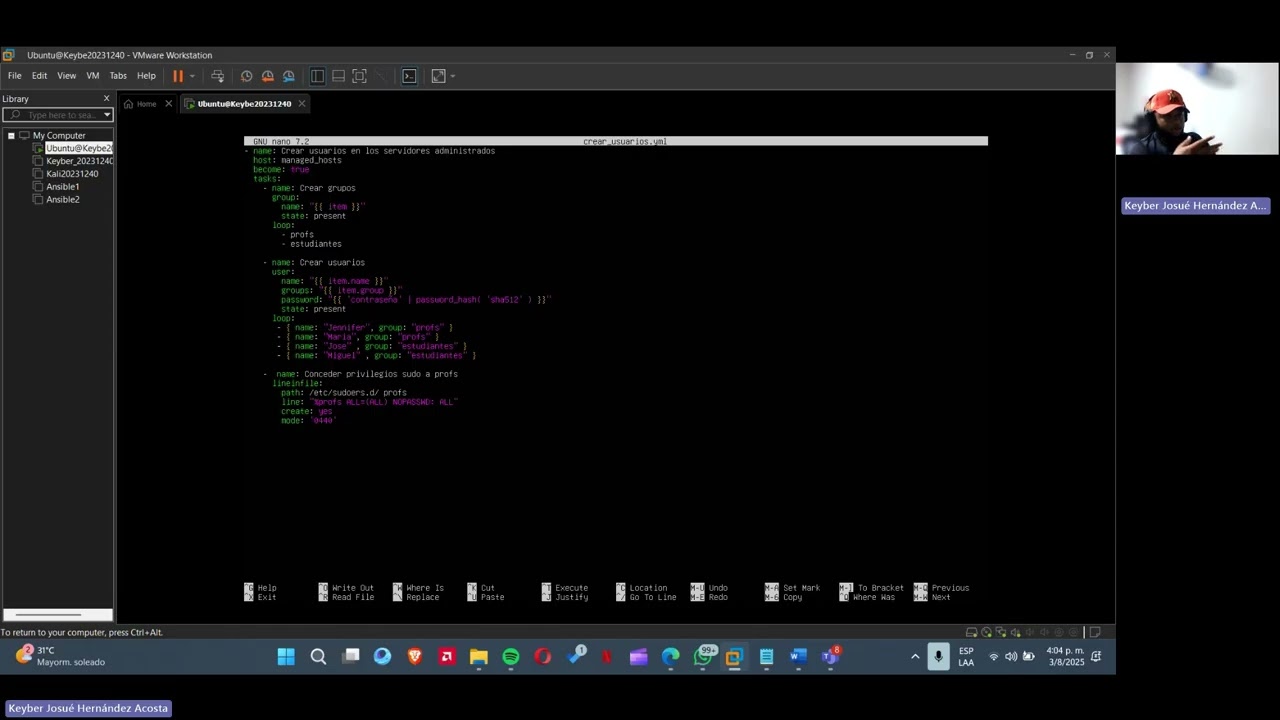Open the Tabs menu
The width and height of the screenshot is (1280, 720).
click(x=118, y=76)
